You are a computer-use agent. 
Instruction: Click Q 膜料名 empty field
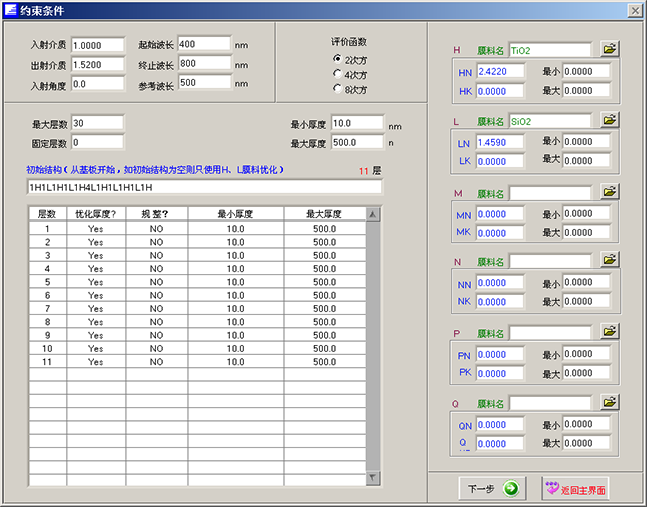[x=550, y=403]
